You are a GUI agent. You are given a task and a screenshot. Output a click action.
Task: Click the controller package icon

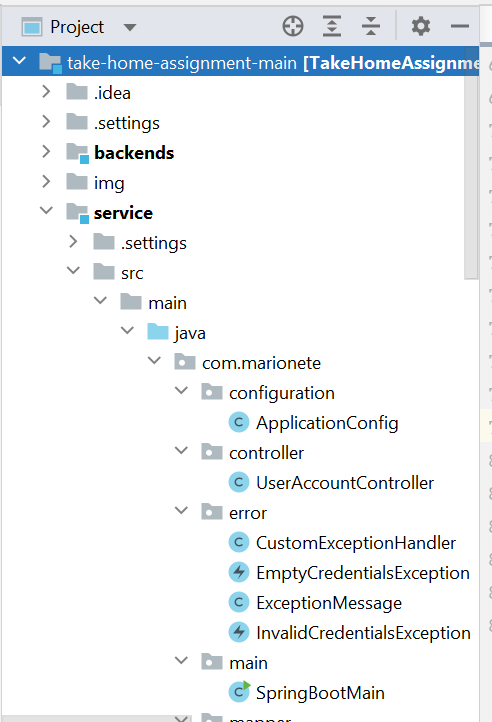(212, 451)
